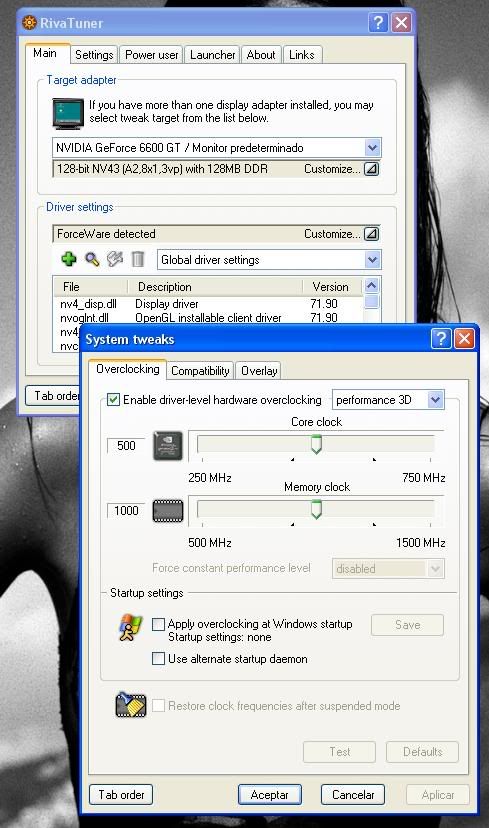Open the About tab

261,55
